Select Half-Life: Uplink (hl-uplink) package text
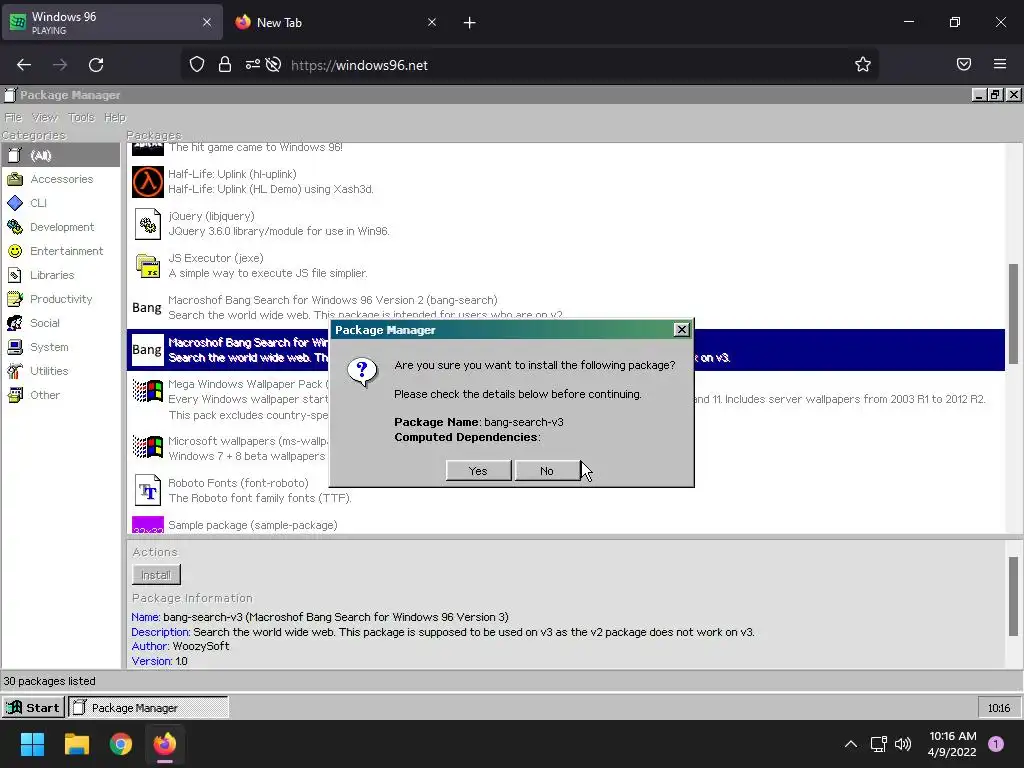Screen dimensions: 1024x768 232,174
